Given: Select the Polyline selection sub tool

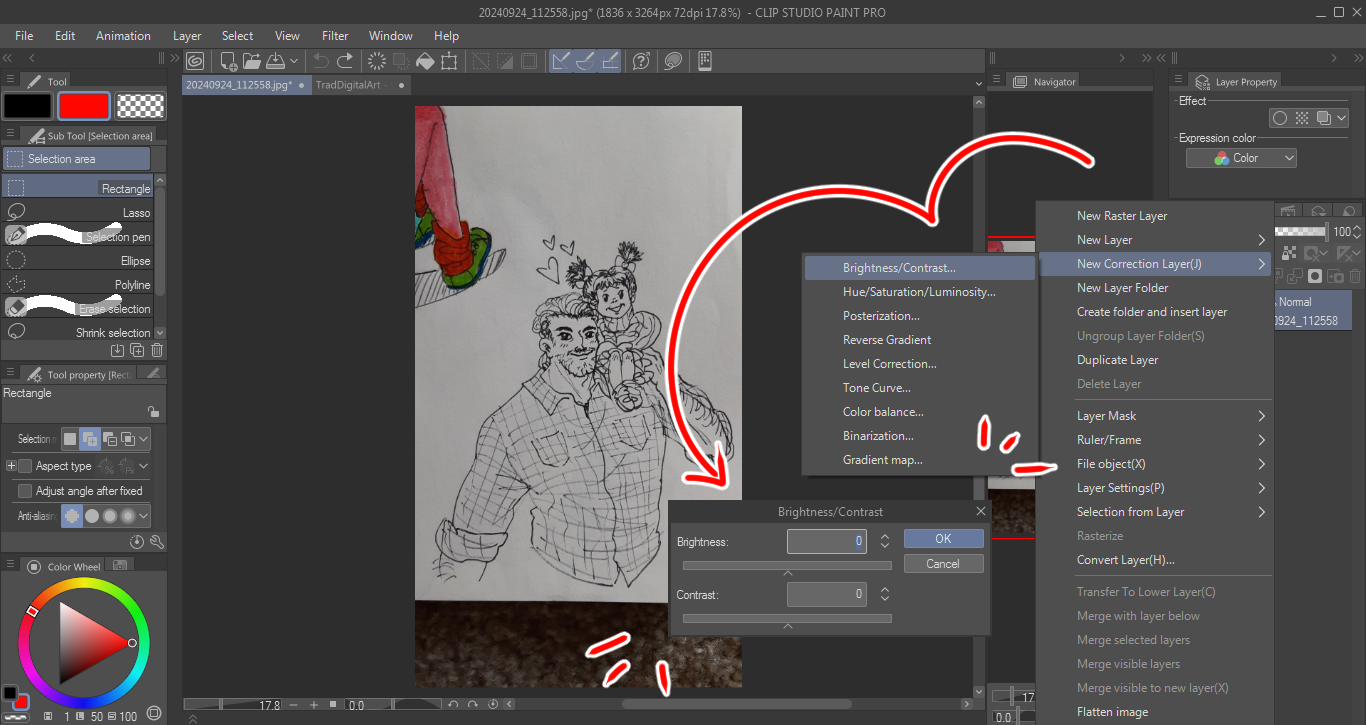Looking at the screenshot, I should click(x=78, y=284).
